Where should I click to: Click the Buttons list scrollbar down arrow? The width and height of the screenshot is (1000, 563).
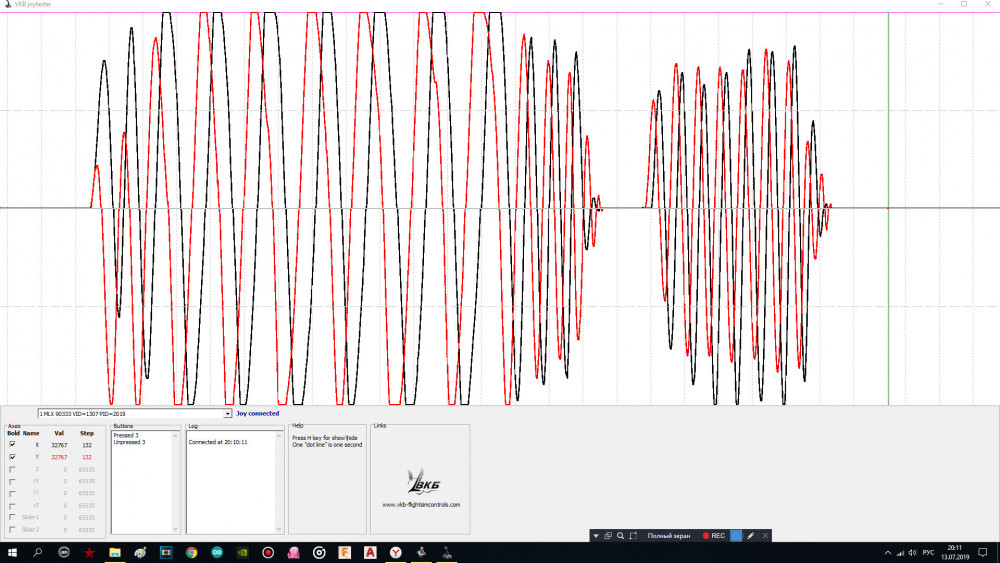(177, 529)
